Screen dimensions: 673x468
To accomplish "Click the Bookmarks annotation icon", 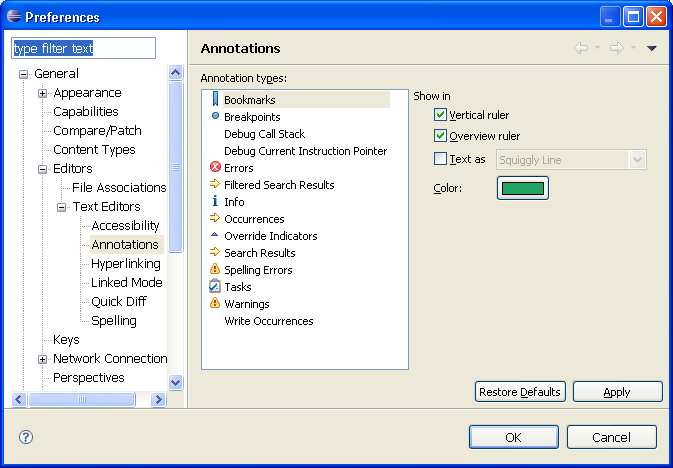I will [215, 99].
